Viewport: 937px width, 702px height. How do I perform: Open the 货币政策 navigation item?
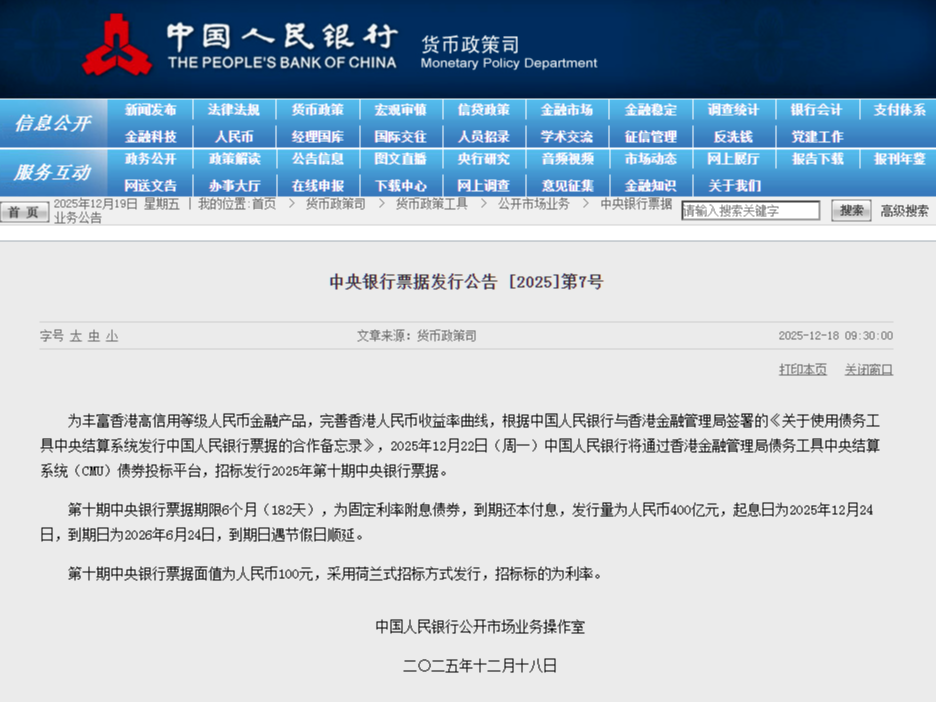pos(317,110)
